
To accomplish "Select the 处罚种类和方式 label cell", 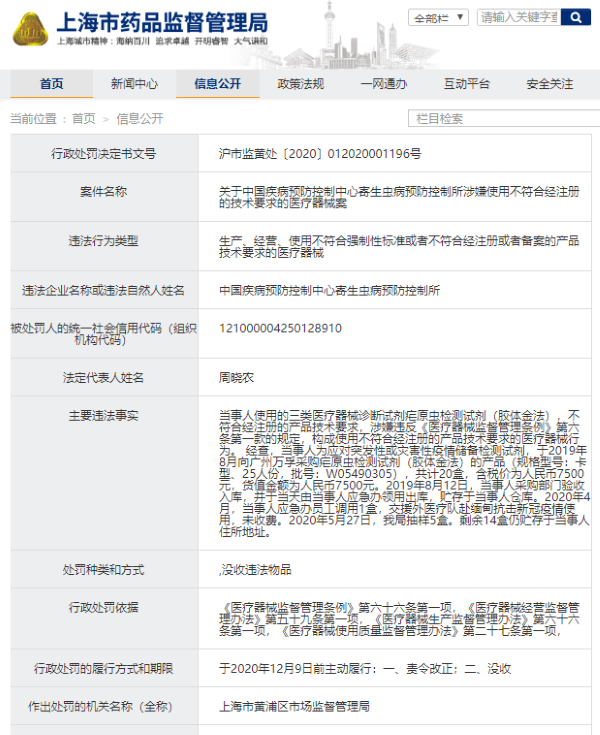I will tap(104, 570).
